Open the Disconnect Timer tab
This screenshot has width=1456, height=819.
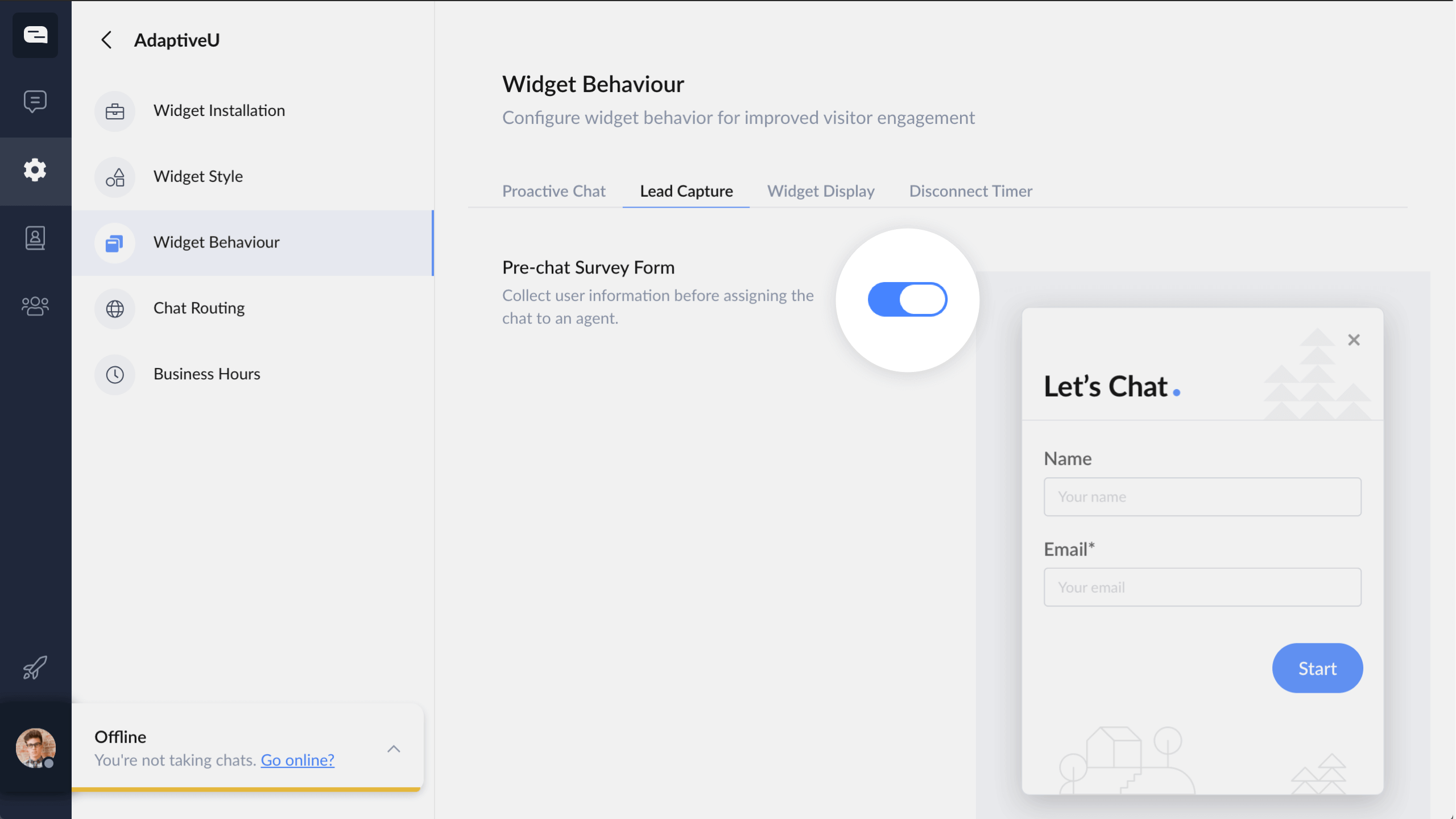click(x=970, y=191)
